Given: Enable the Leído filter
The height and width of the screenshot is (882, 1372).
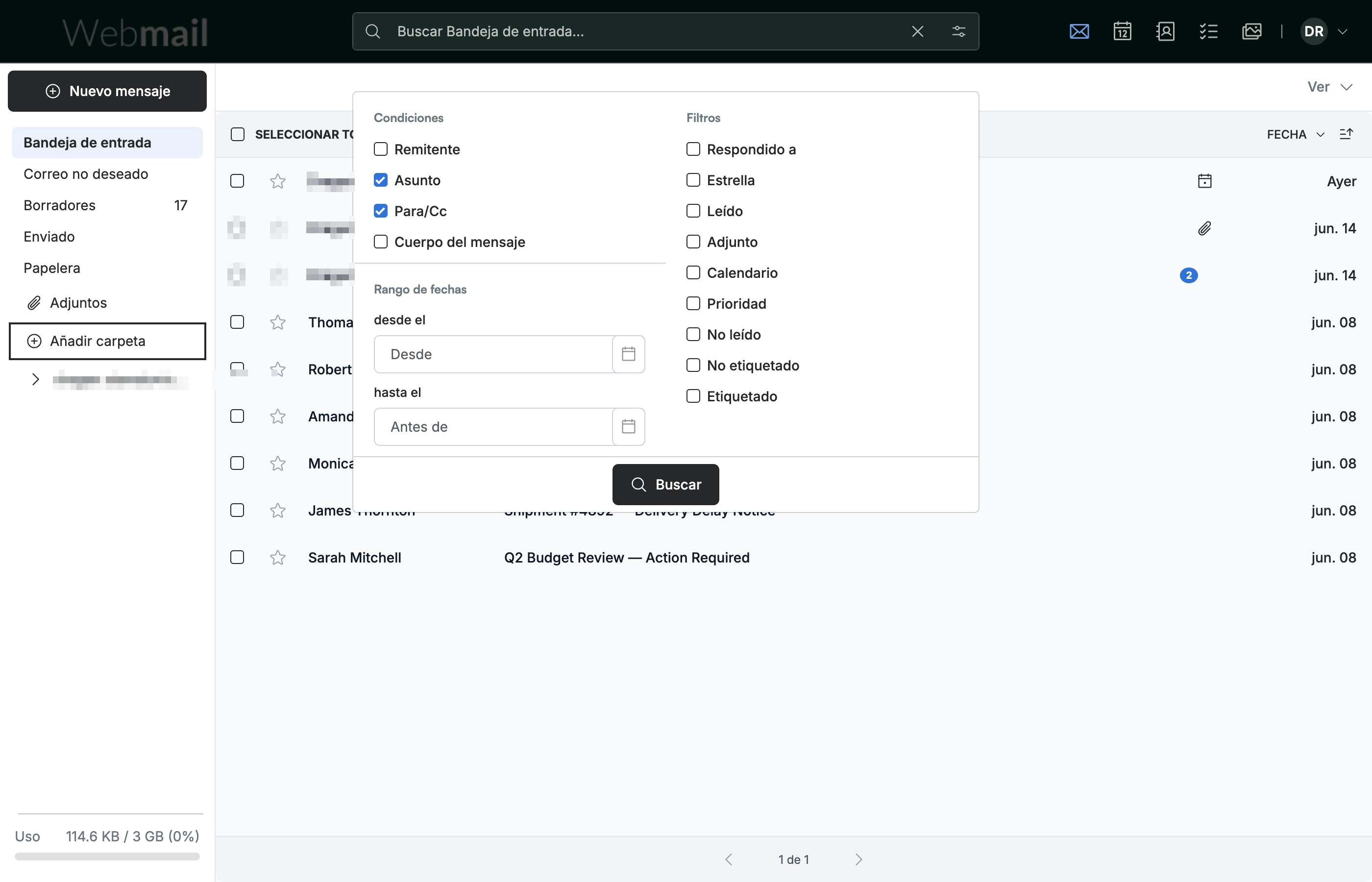Looking at the screenshot, I should click(x=693, y=211).
